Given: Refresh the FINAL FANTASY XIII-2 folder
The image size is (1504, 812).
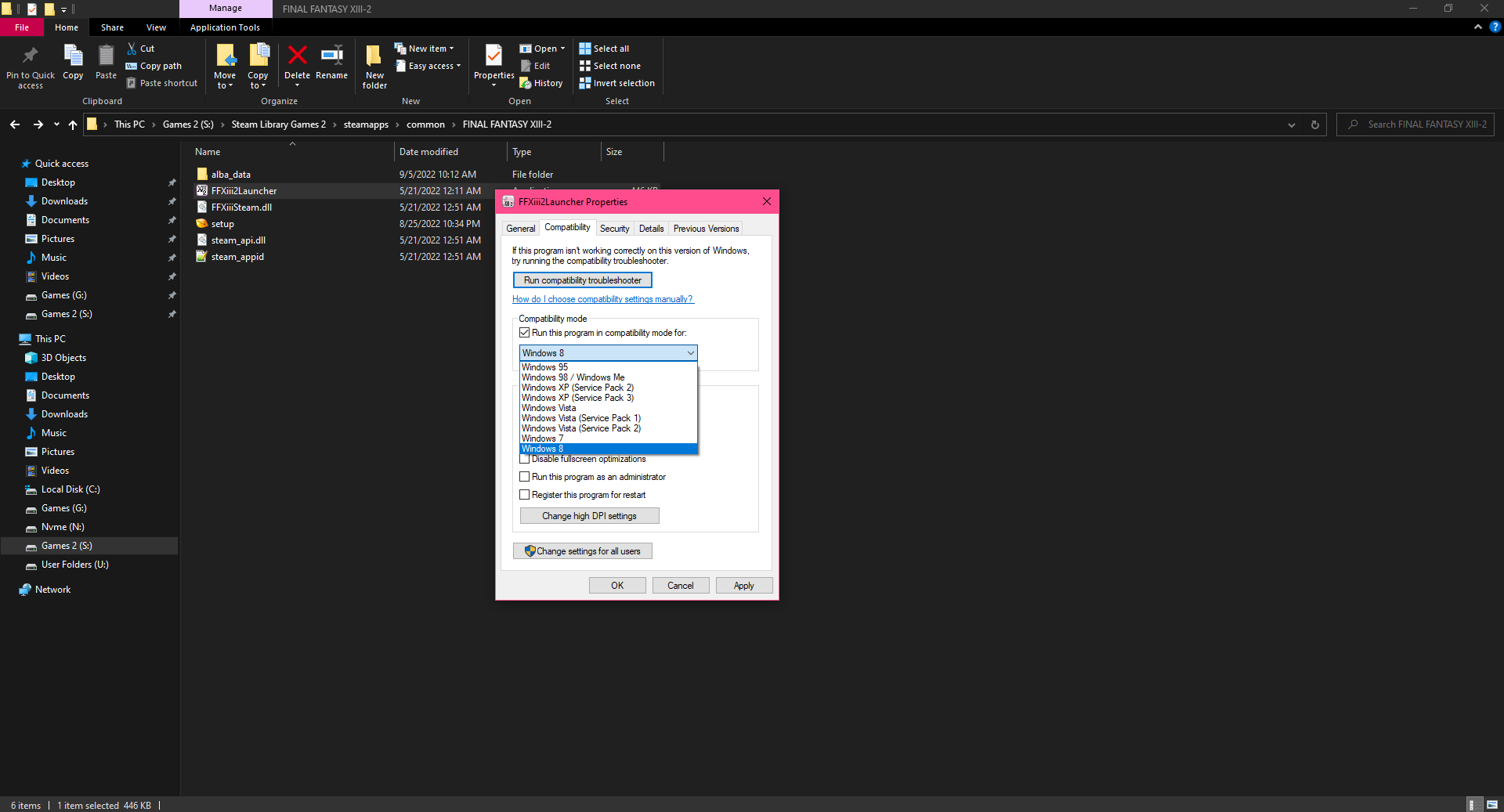Looking at the screenshot, I should pyautogui.click(x=1315, y=125).
